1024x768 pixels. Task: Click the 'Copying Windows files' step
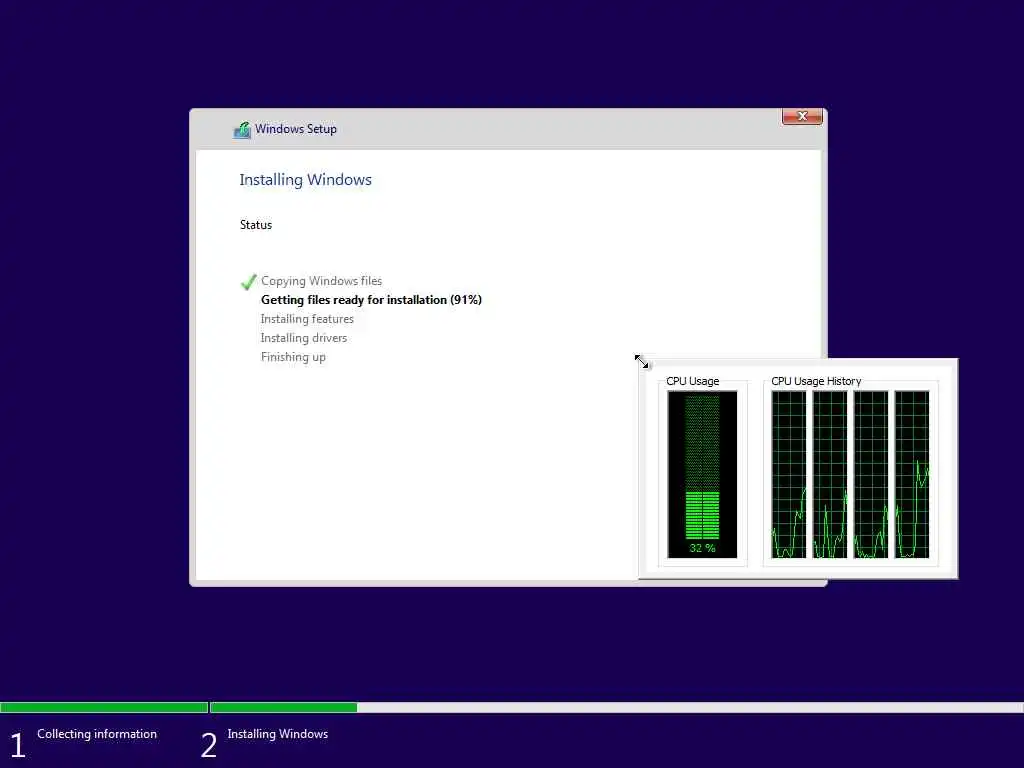(x=321, y=281)
